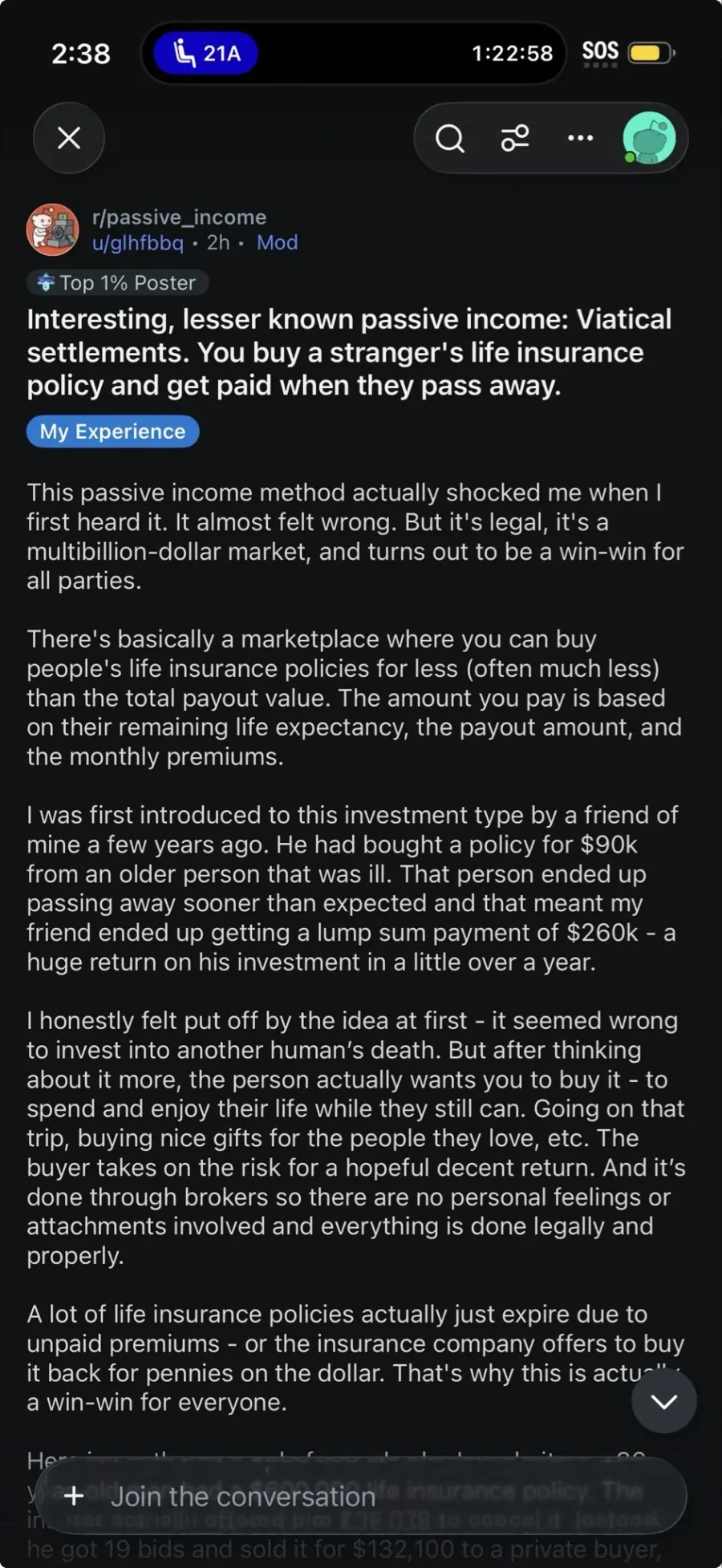
Task: Tap the Mod label next to author
Action: click(278, 242)
